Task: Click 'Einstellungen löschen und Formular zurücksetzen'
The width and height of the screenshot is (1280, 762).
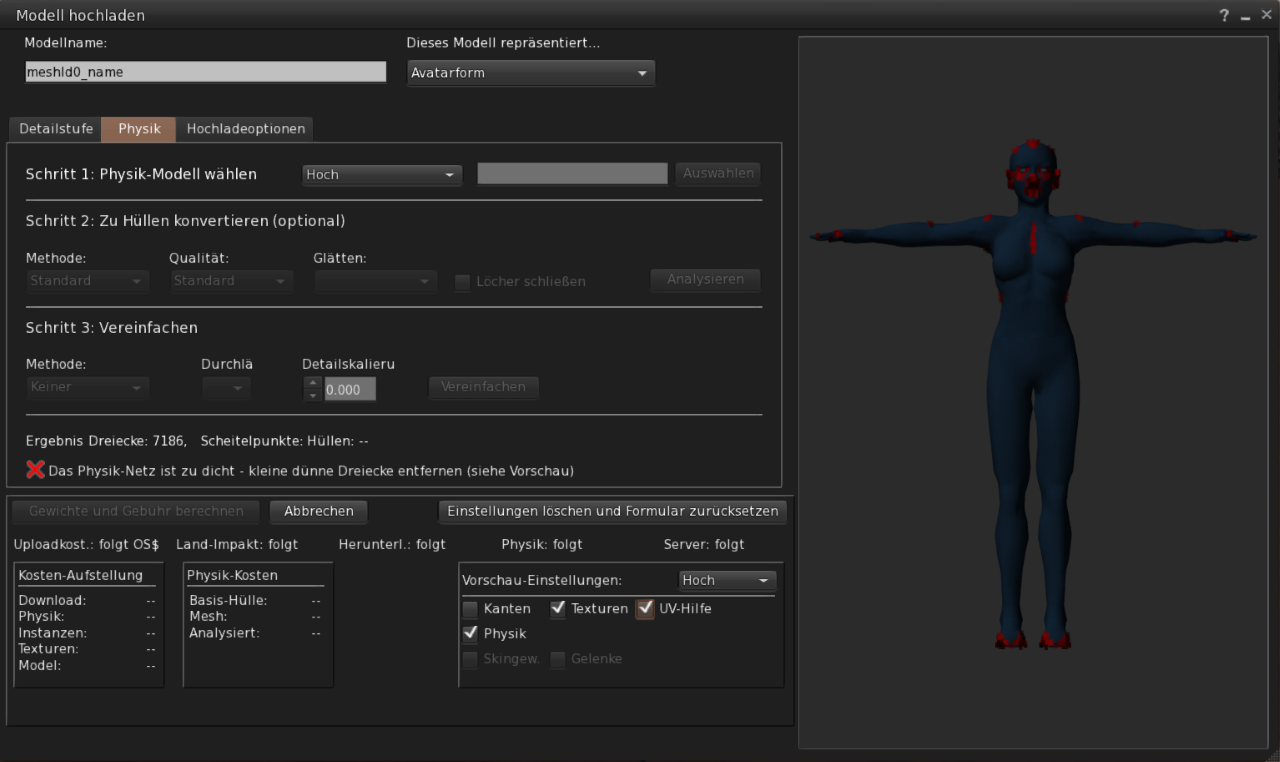Action: pos(612,511)
